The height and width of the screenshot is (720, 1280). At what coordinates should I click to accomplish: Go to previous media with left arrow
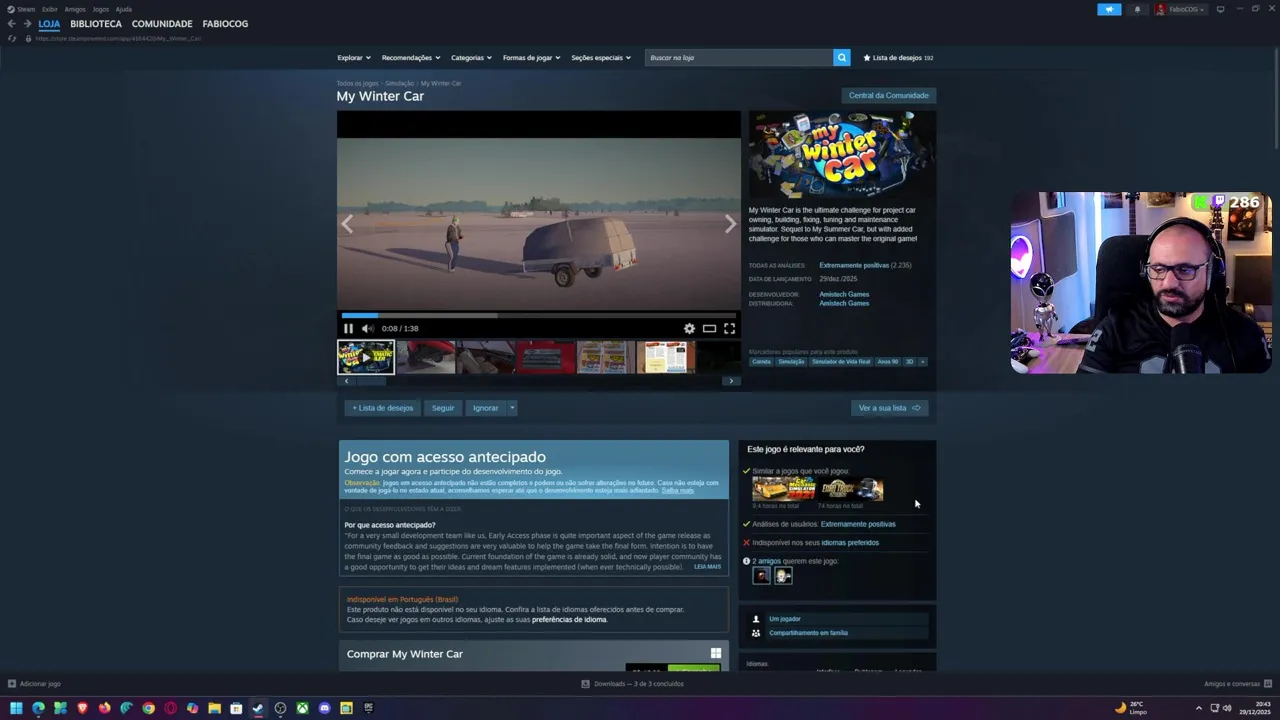click(347, 224)
